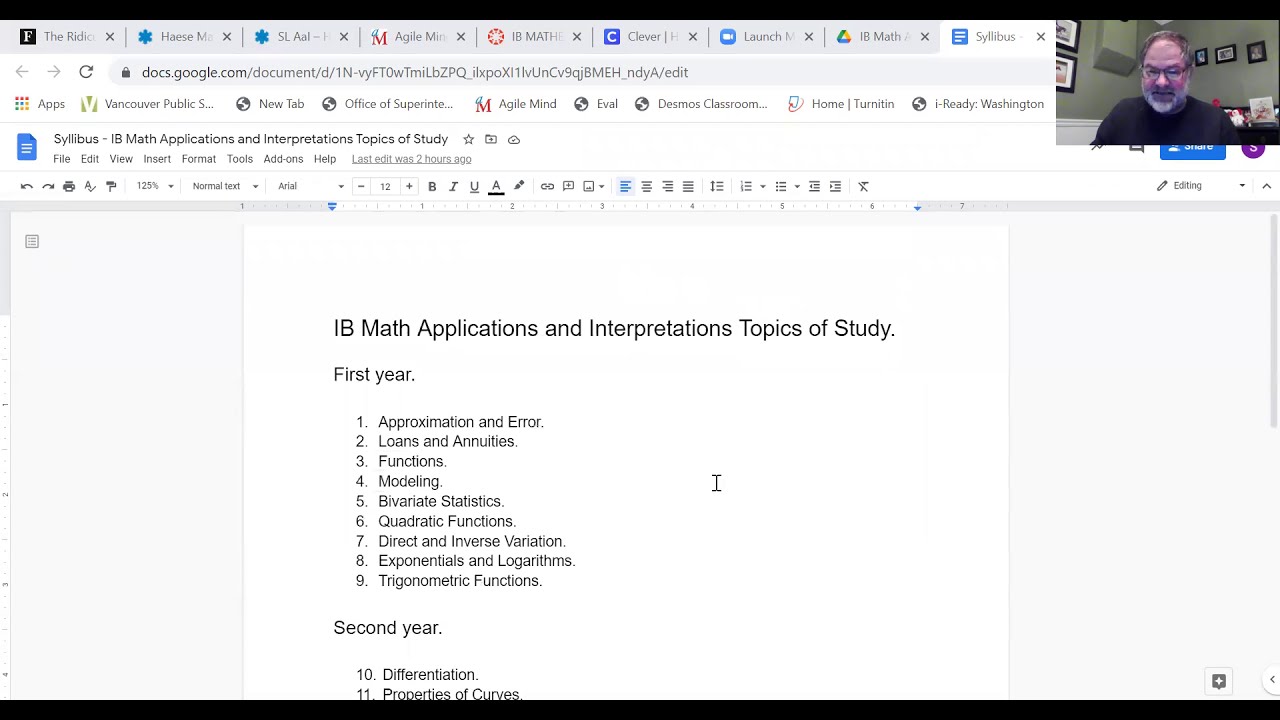The height and width of the screenshot is (720, 1280).
Task: Print the document with printer icon
Action: (69, 186)
